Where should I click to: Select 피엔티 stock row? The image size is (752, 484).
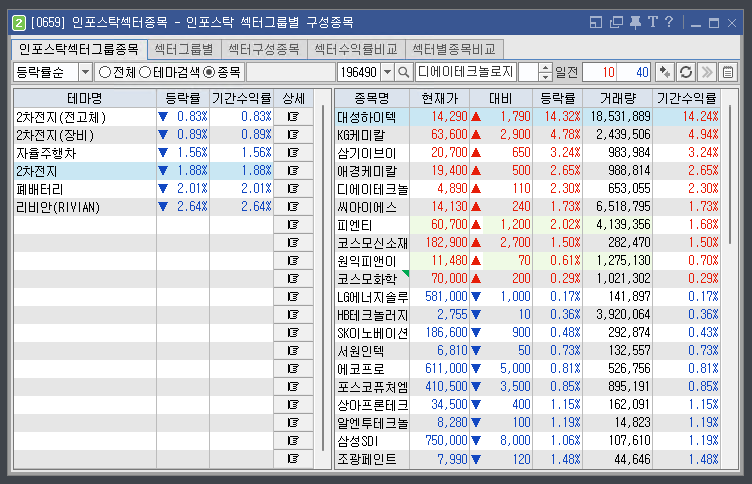click(528, 224)
